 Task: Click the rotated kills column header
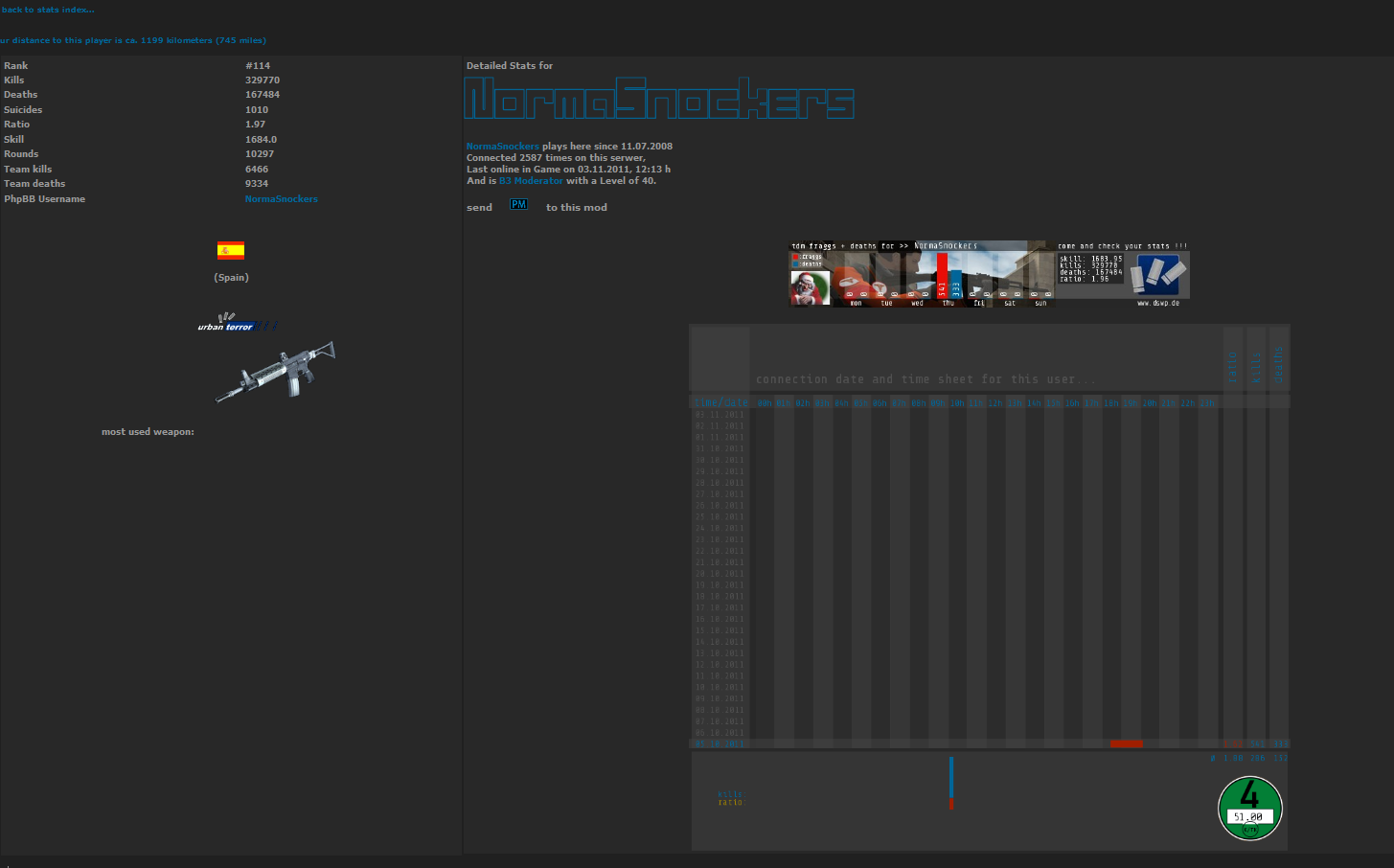(1256, 365)
